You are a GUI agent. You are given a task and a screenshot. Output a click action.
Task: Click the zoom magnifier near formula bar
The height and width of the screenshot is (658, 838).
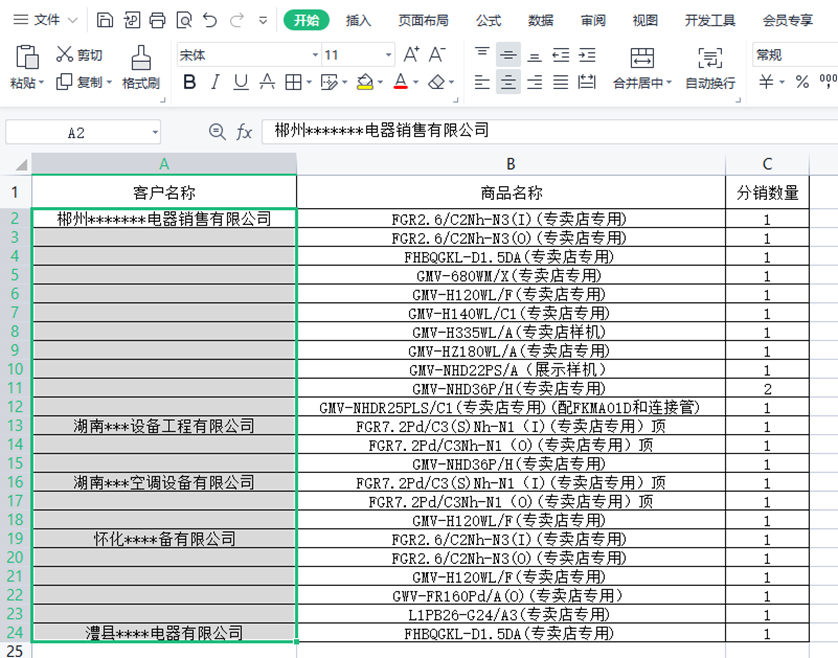pos(217,131)
